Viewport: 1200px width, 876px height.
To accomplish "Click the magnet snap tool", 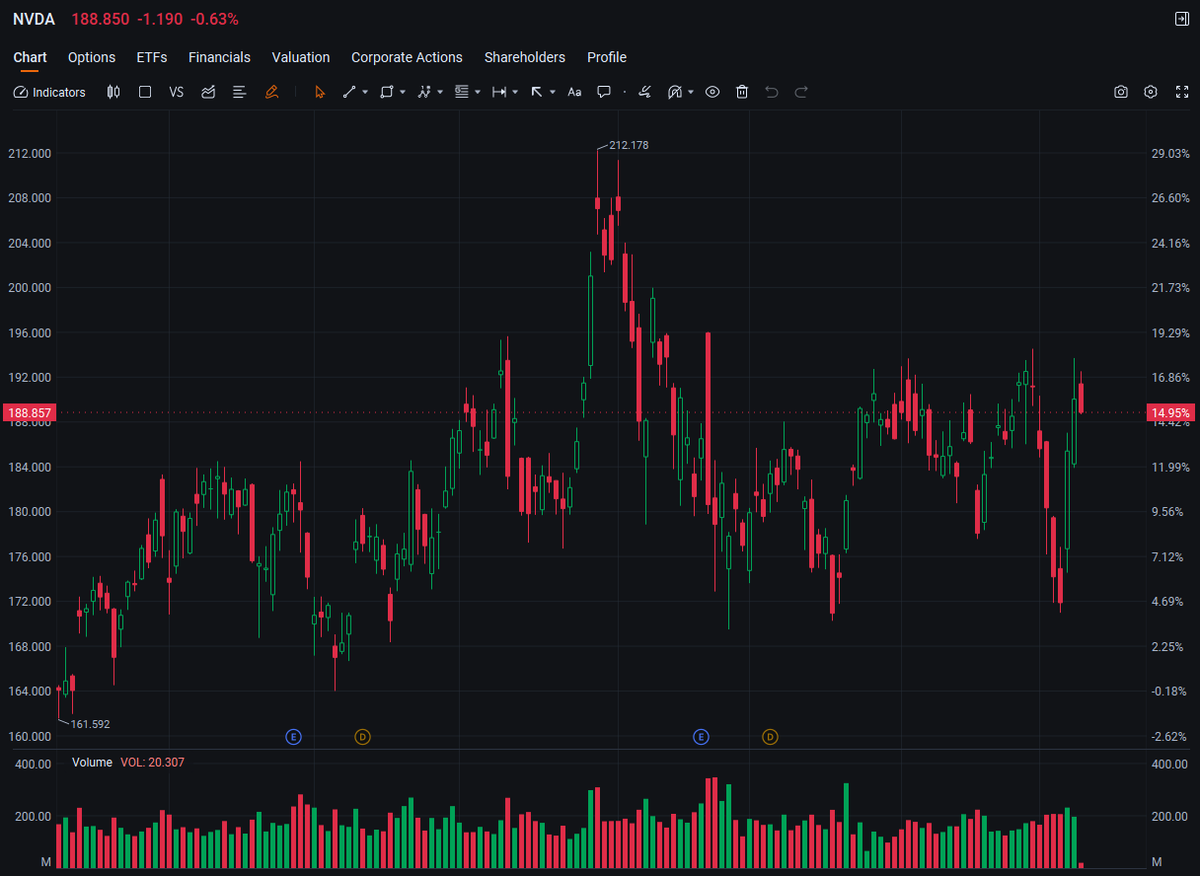I will pos(674,92).
